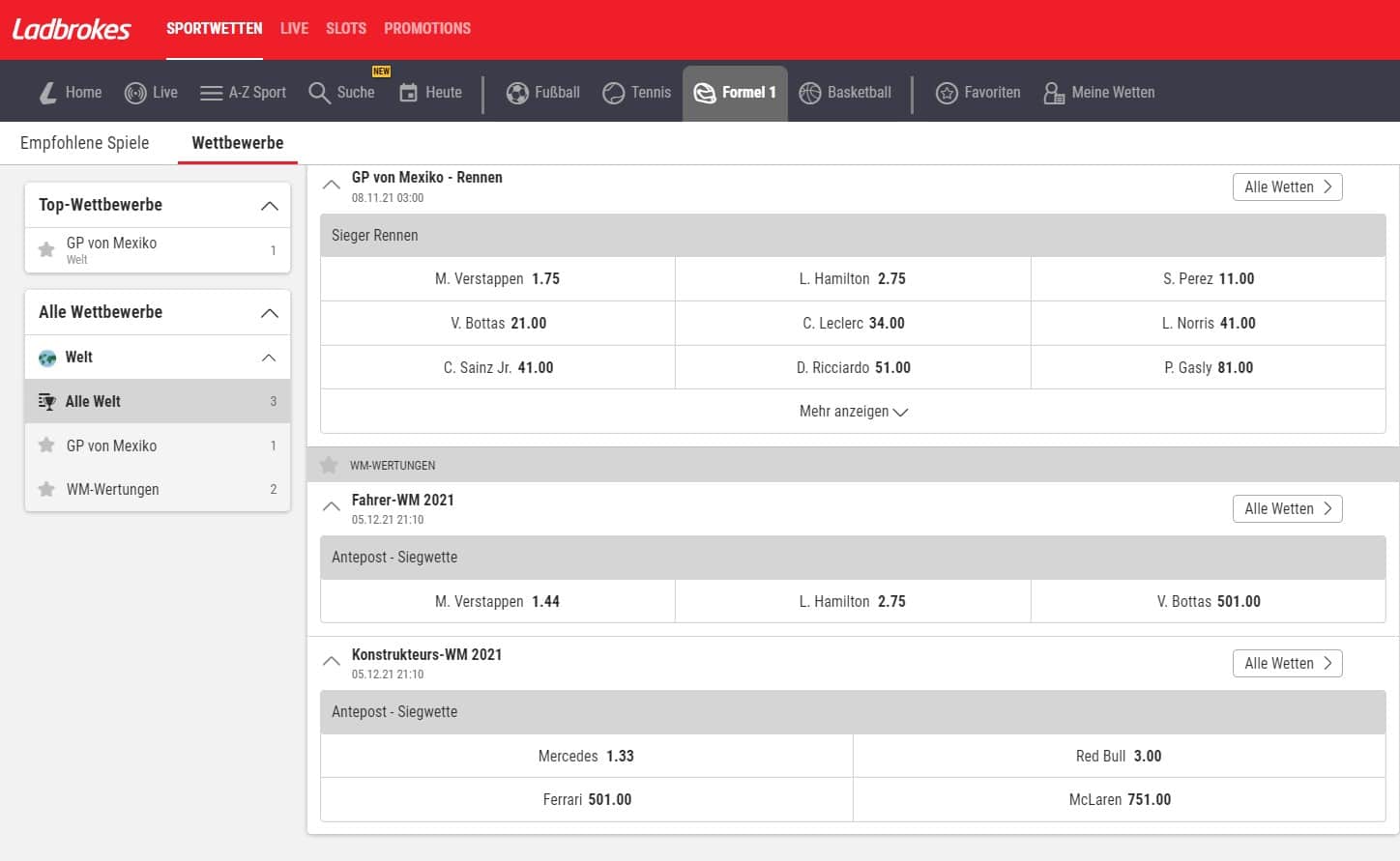The width and height of the screenshot is (1400, 861).
Task: Expand Mehr anzeigen for more drivers
Action: click(853, 412)
